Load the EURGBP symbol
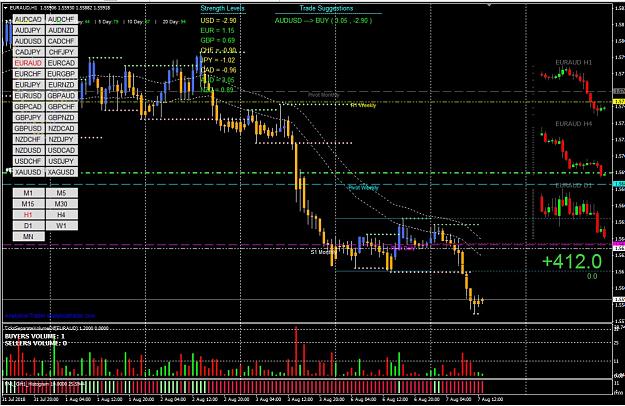This screenshot has height=406, width=625. pyautogui.click(x=61, y=74)
